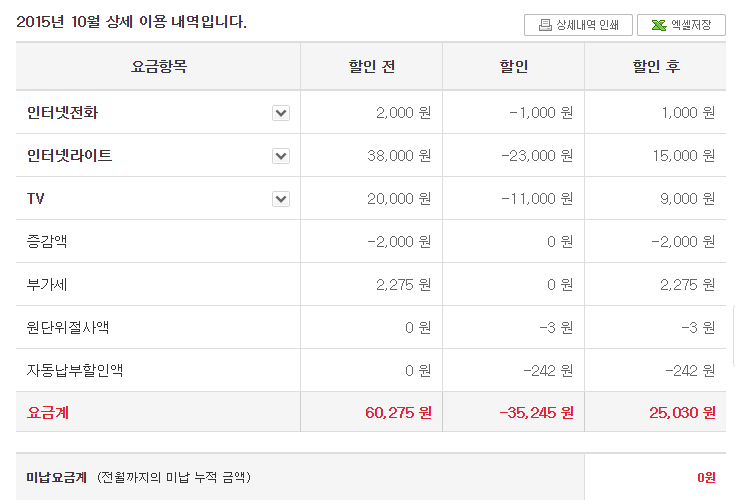Click the 25,030 원 total after discount
The width and height of the screenshot is (735, 500).
(682, 412)
